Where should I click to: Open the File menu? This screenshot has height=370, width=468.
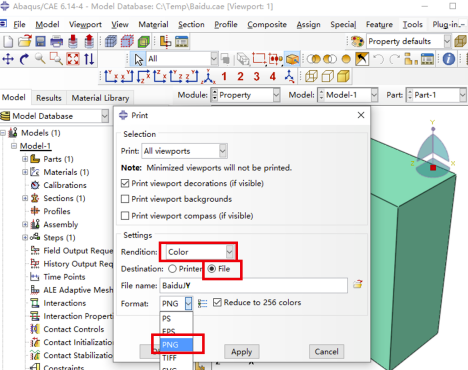pos(19,24)
